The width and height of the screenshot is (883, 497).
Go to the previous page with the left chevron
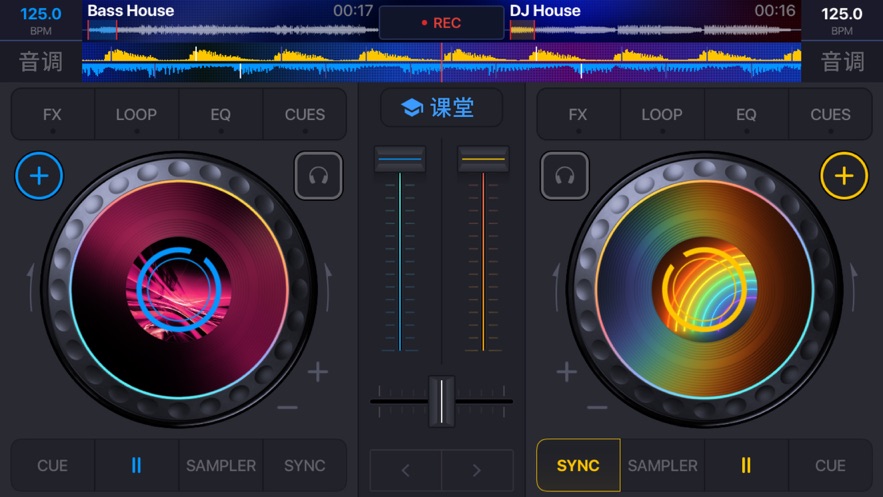(x=405, y=470)
